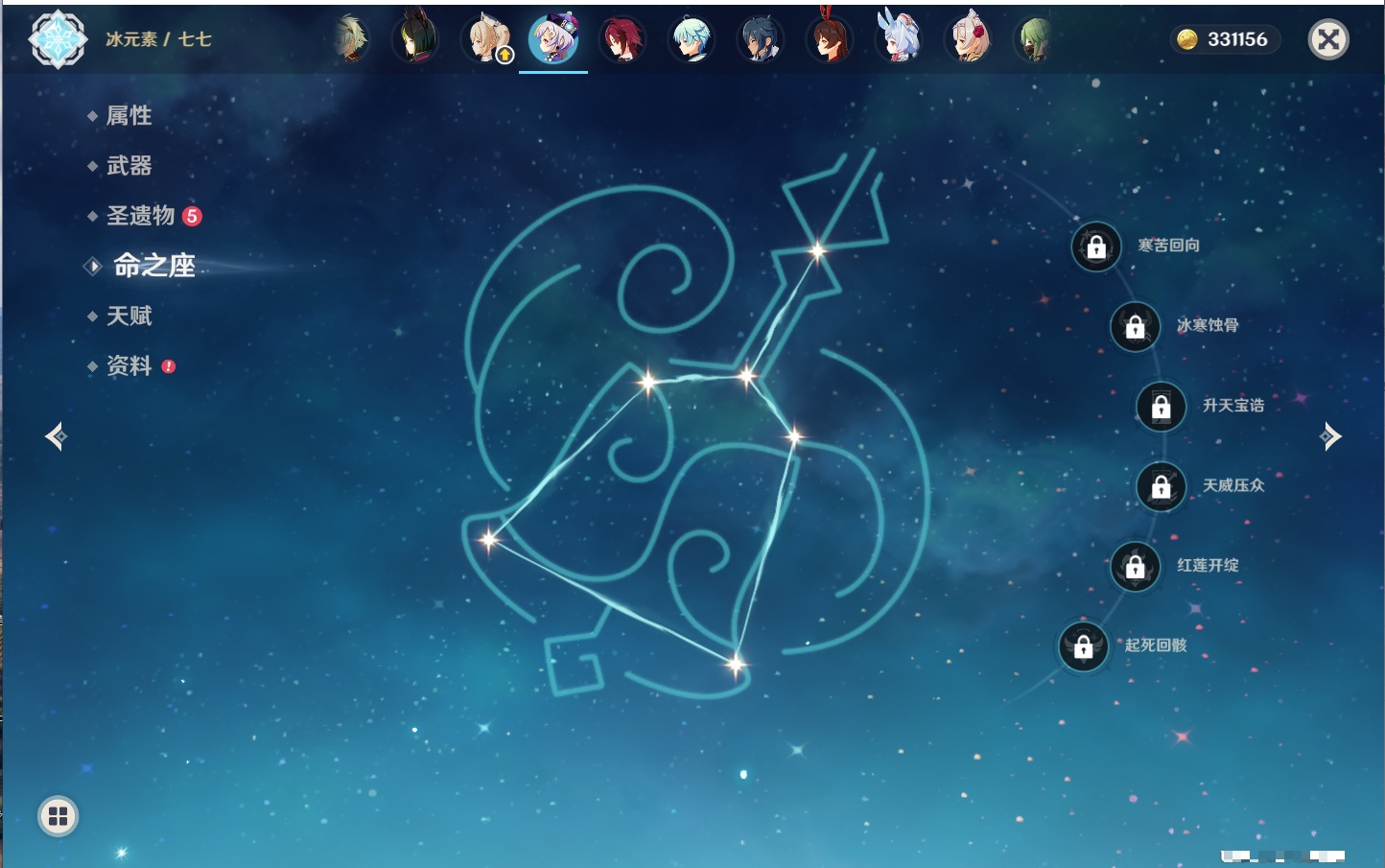Image resolution: width=1385 pixels, height=868 pixels.
Task: Click the 331156 Mora balance
Action: 1237,39
